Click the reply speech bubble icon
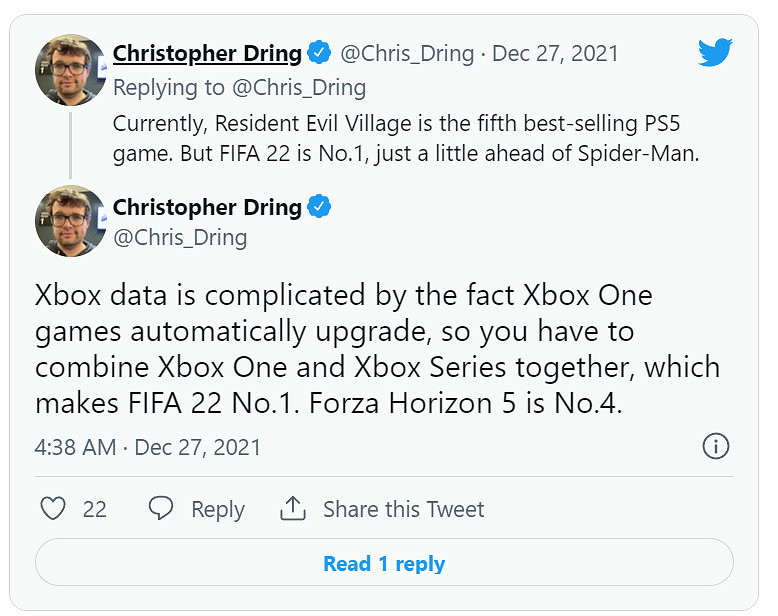This screenshot has height=616, width=778. [161, 509]
